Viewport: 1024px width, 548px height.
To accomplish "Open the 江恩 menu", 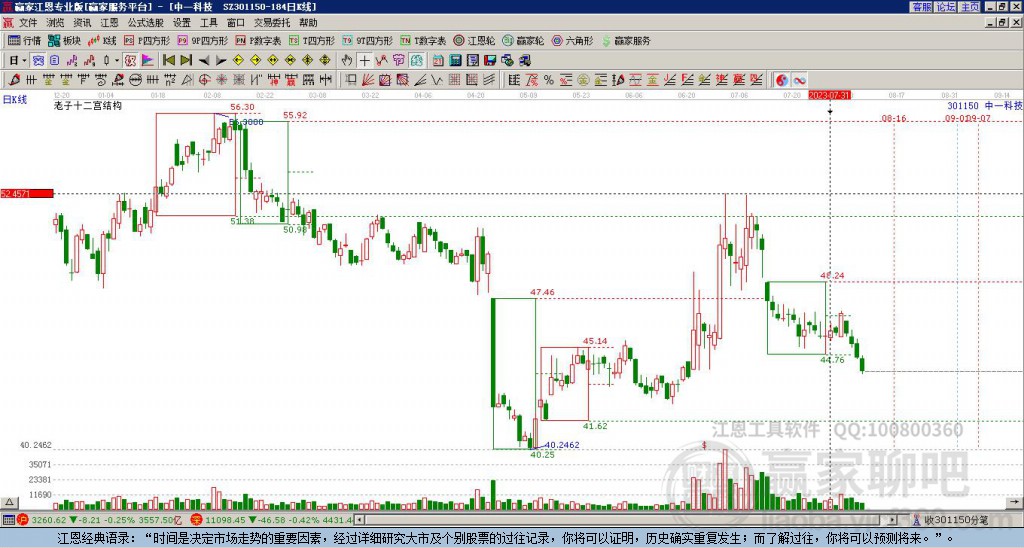I will tap(110, 23).
